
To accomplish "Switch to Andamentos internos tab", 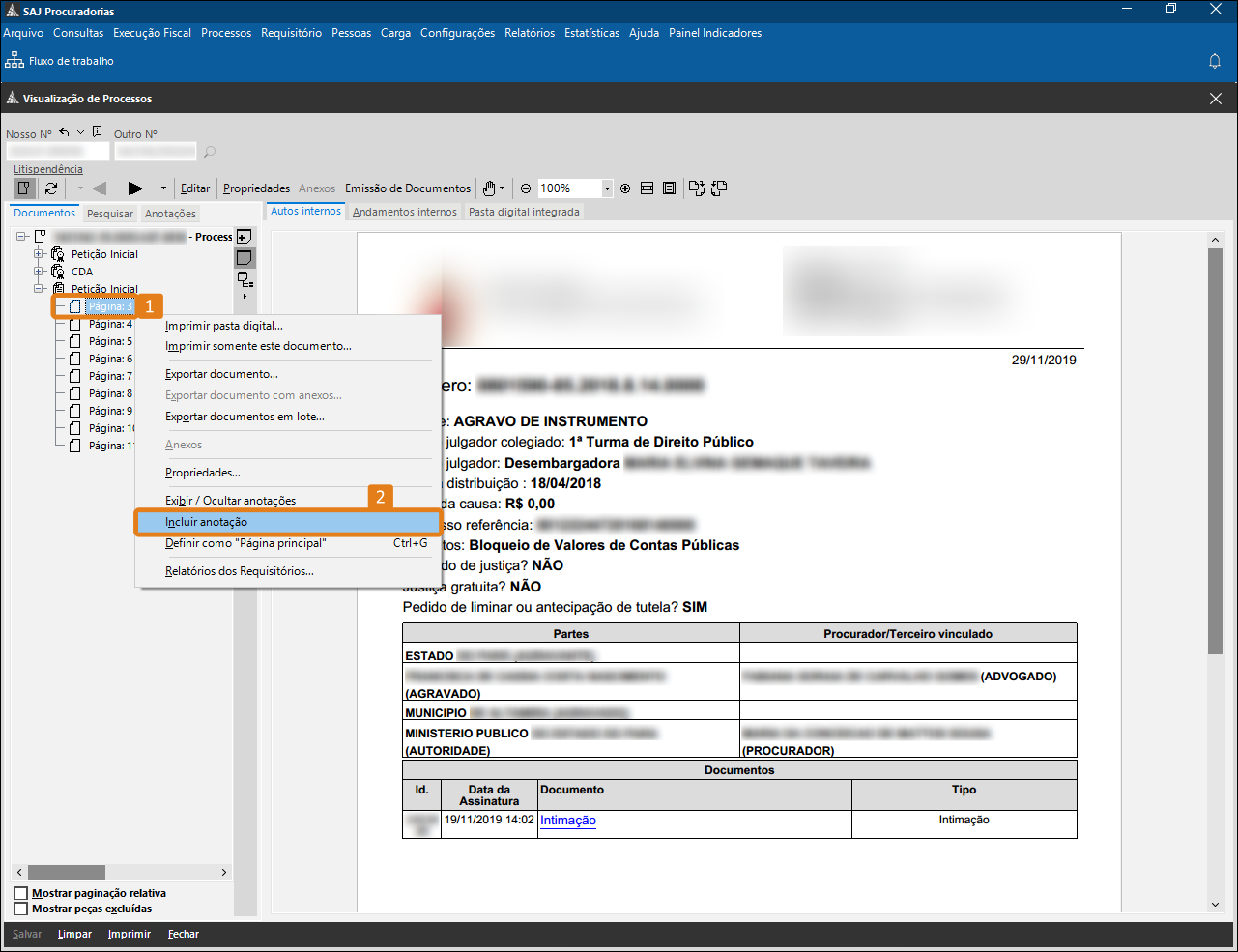I will (404, 212).
